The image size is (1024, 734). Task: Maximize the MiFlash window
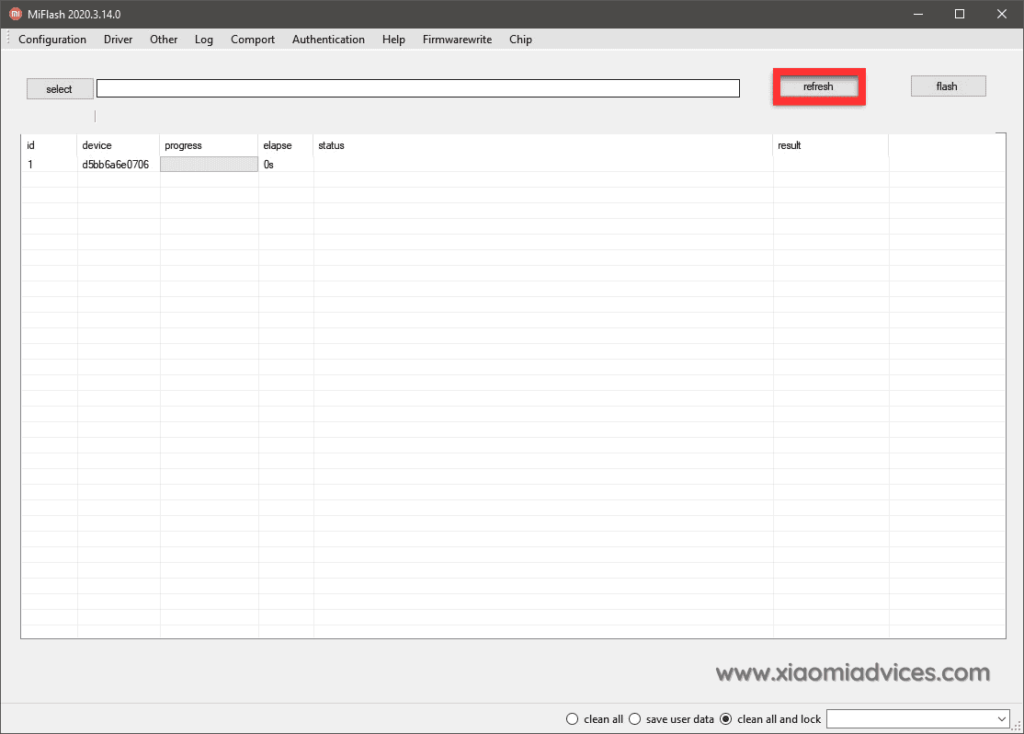pyautogui.click(x=959, y=14)
